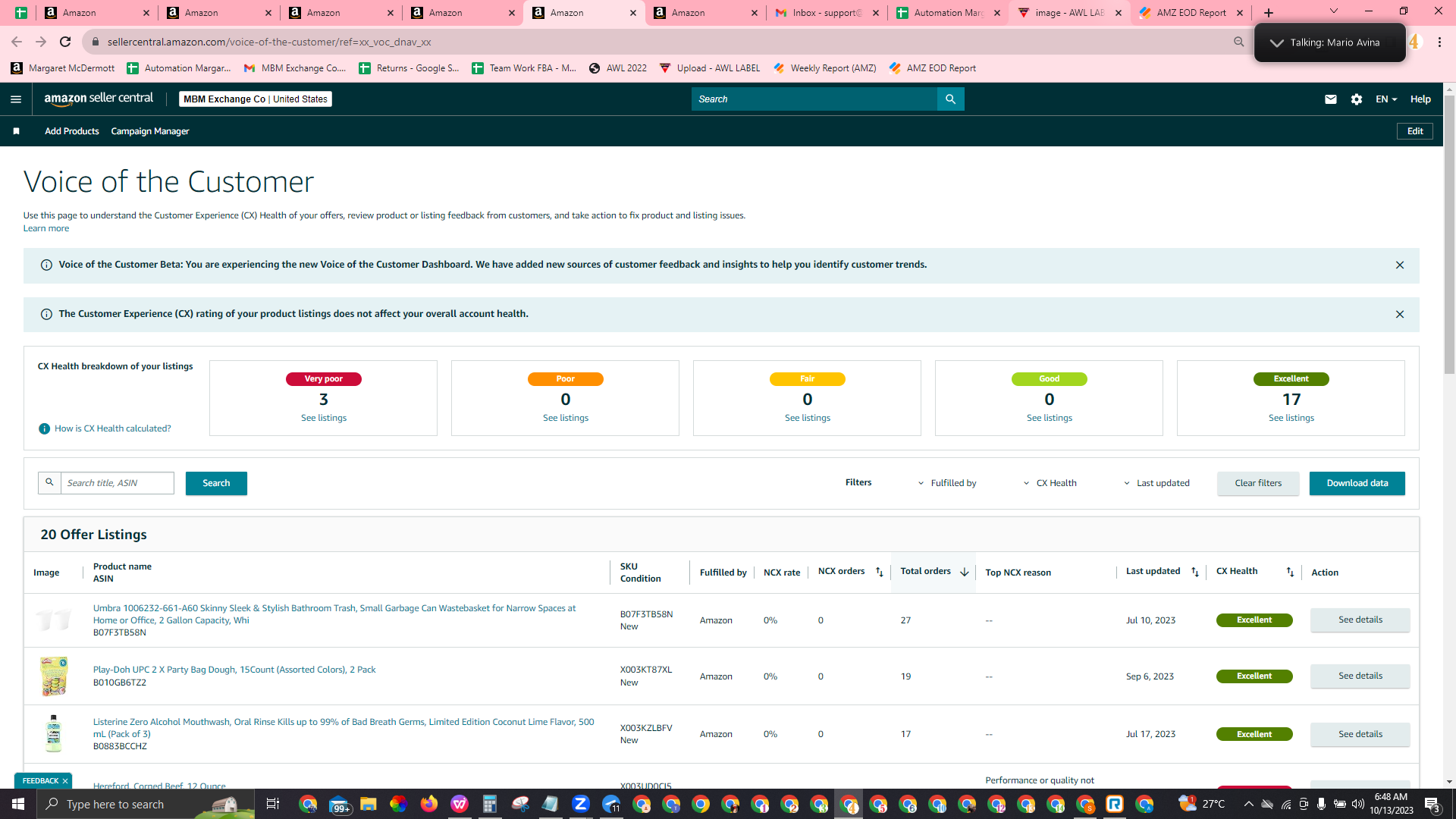This screenshot has width=1456, height=819.
Task: See listings under Good
Action: coord(1050,418)
